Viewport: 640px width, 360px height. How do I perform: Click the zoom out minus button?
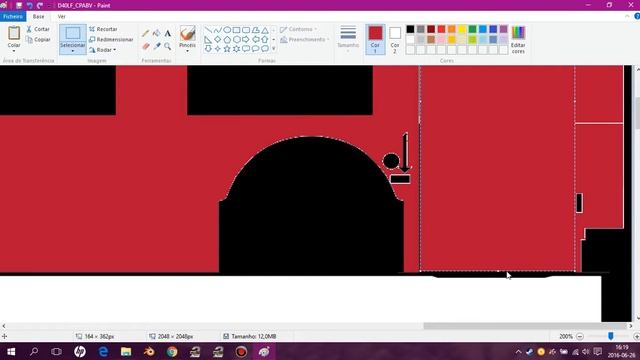point(580,336)
